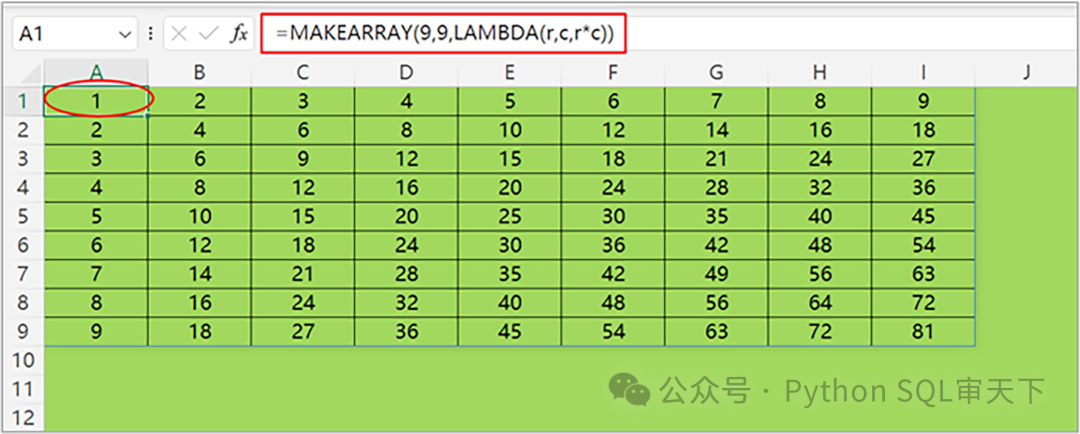Click the Enter checkmark icon in formula bar
This screenshot has width=1080, height=434.
[x=209, y=34]
